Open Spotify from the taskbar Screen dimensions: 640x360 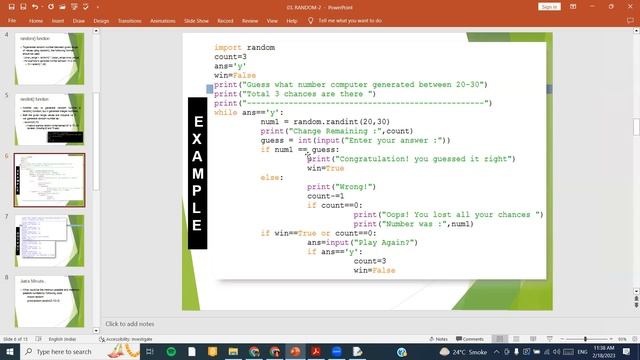171,351
